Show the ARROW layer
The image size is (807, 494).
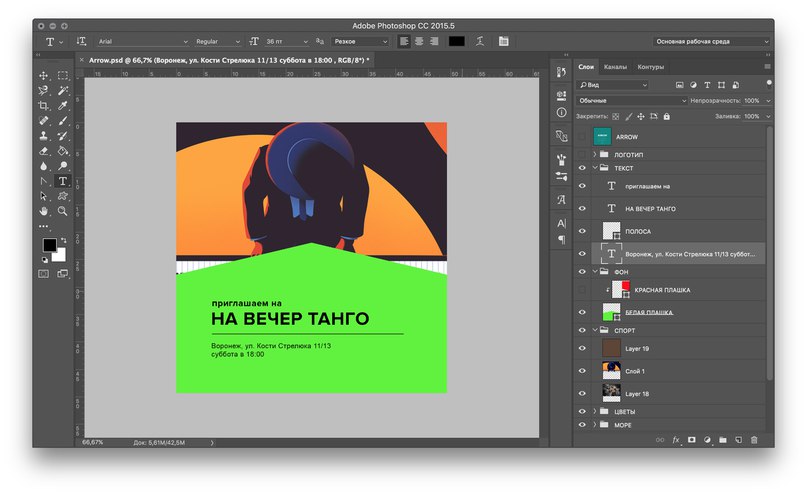click(x=582, y=136)
